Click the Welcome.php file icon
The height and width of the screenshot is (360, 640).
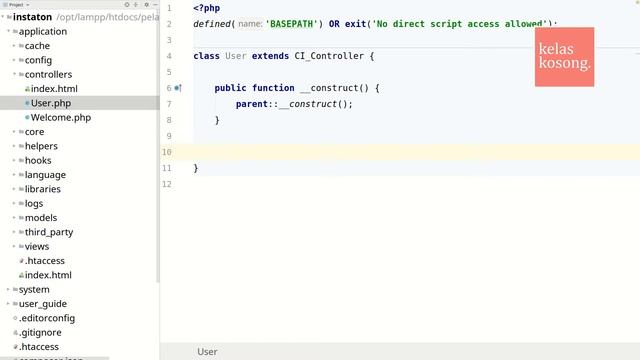click(27, 118)
